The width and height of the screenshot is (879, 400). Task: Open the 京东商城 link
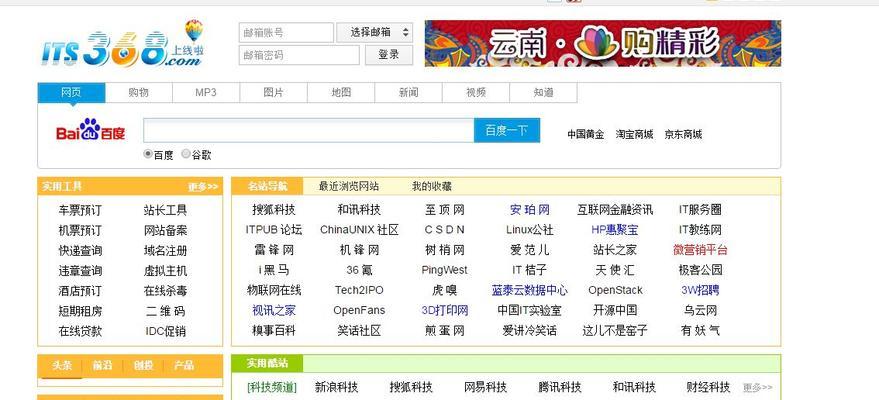point(683,134)
